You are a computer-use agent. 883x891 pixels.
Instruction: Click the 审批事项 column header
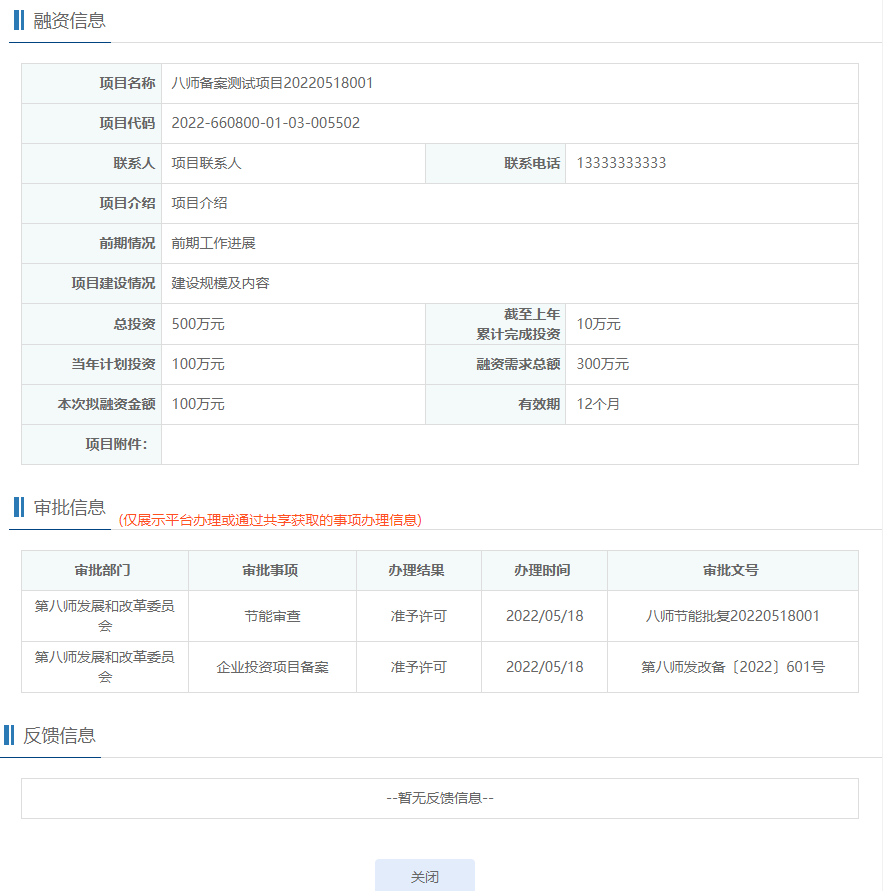click(271, 570)
